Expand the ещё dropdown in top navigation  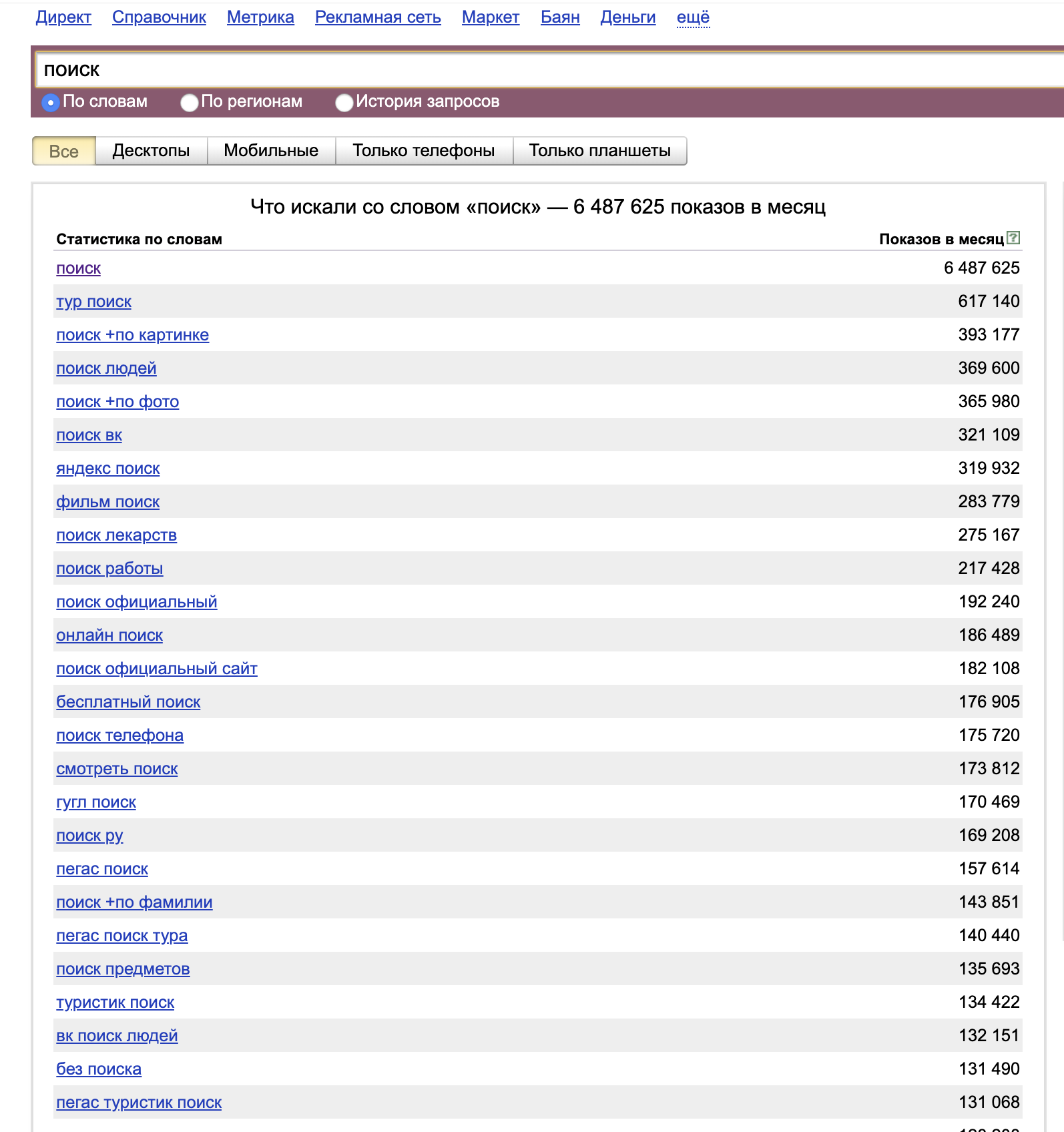point(693,17)
